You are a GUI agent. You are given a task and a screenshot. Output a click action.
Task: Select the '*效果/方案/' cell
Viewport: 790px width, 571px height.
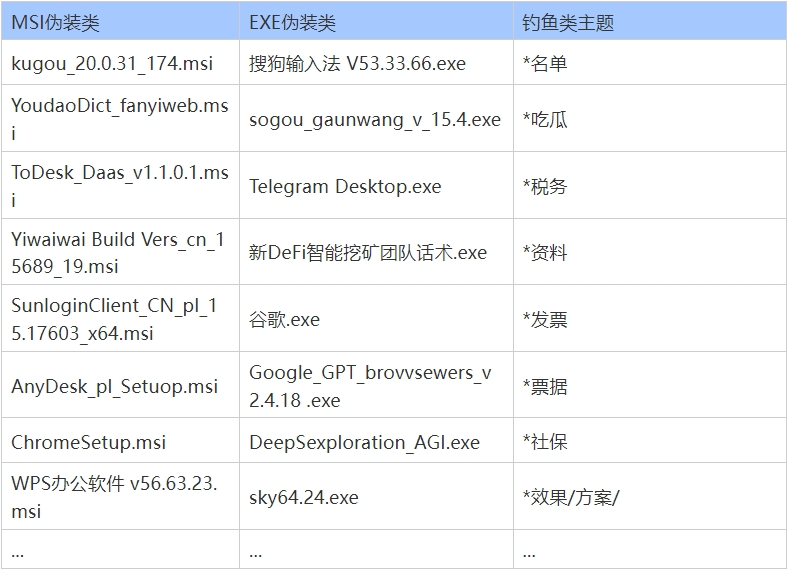click(x=650, y=496)
